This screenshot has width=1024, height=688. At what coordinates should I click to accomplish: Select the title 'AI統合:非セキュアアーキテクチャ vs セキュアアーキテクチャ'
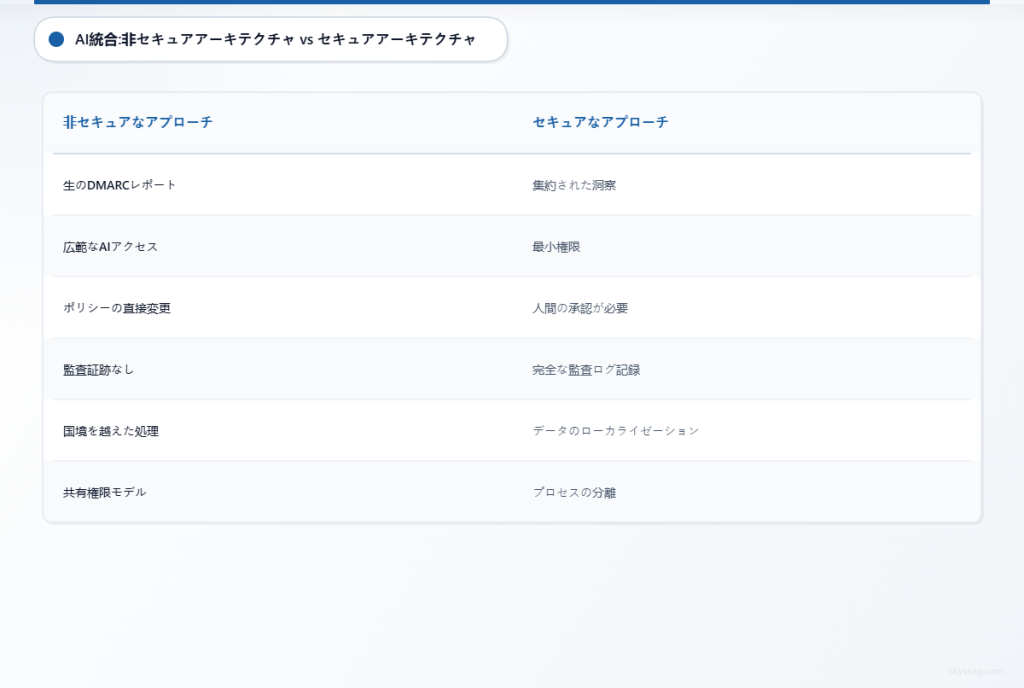pos(276,39)
